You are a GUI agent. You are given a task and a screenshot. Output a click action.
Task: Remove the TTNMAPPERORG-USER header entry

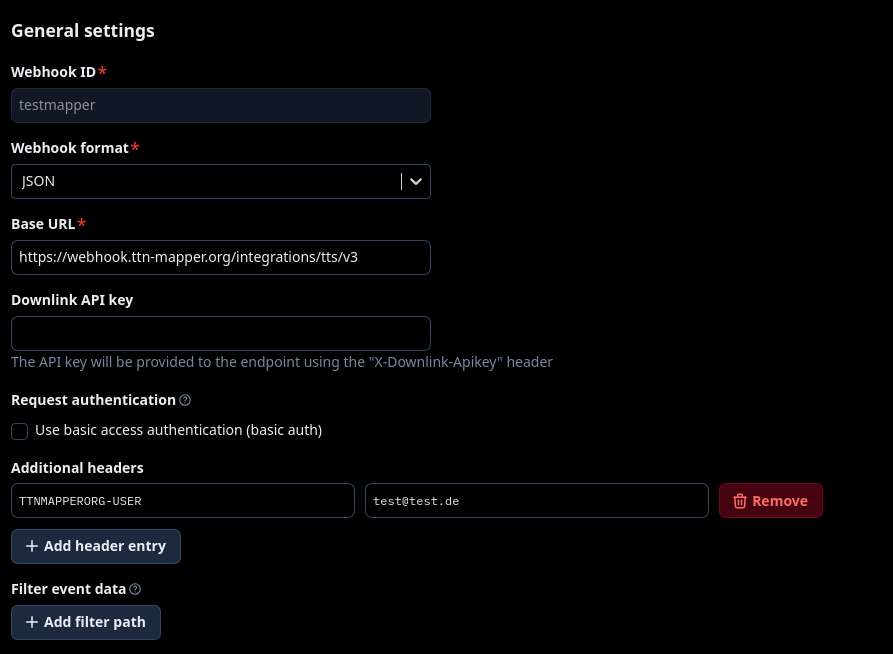coord(771,501)
